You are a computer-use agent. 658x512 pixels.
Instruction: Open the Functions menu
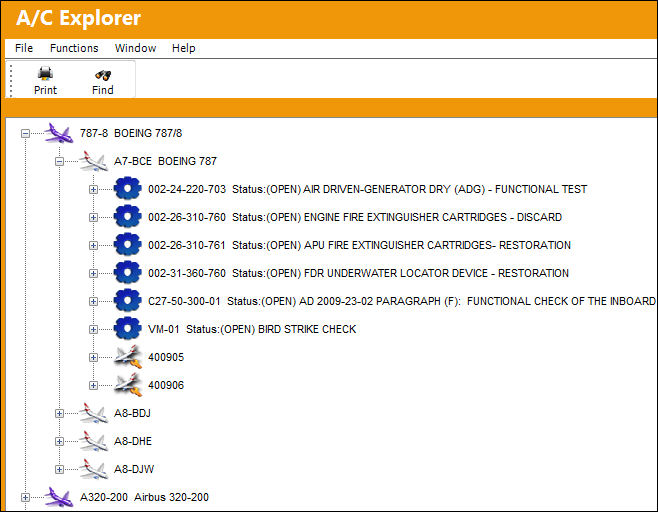click(x=74, y=48)
